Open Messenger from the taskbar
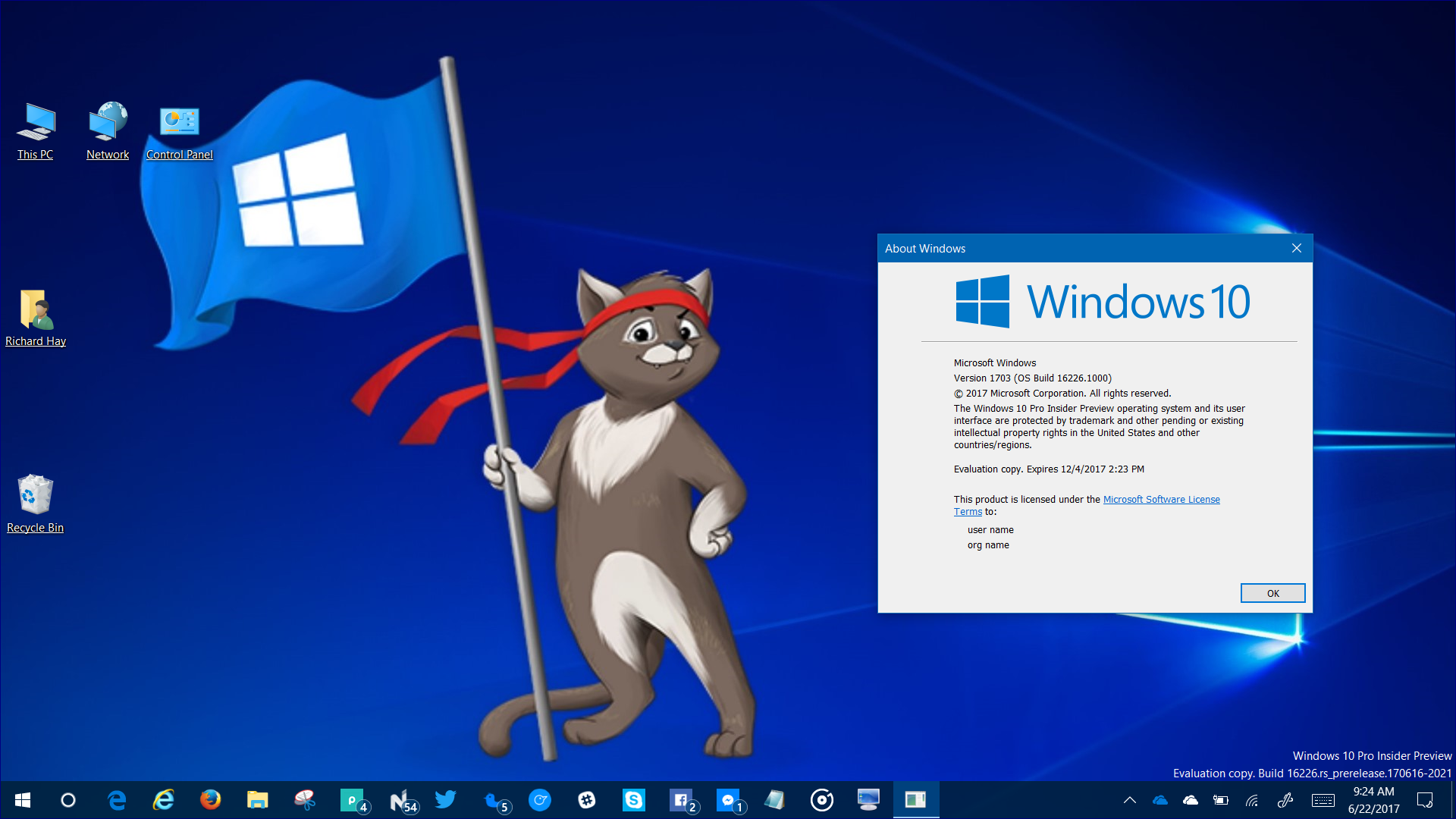1456x819 pixels. (x=728, y=800)
